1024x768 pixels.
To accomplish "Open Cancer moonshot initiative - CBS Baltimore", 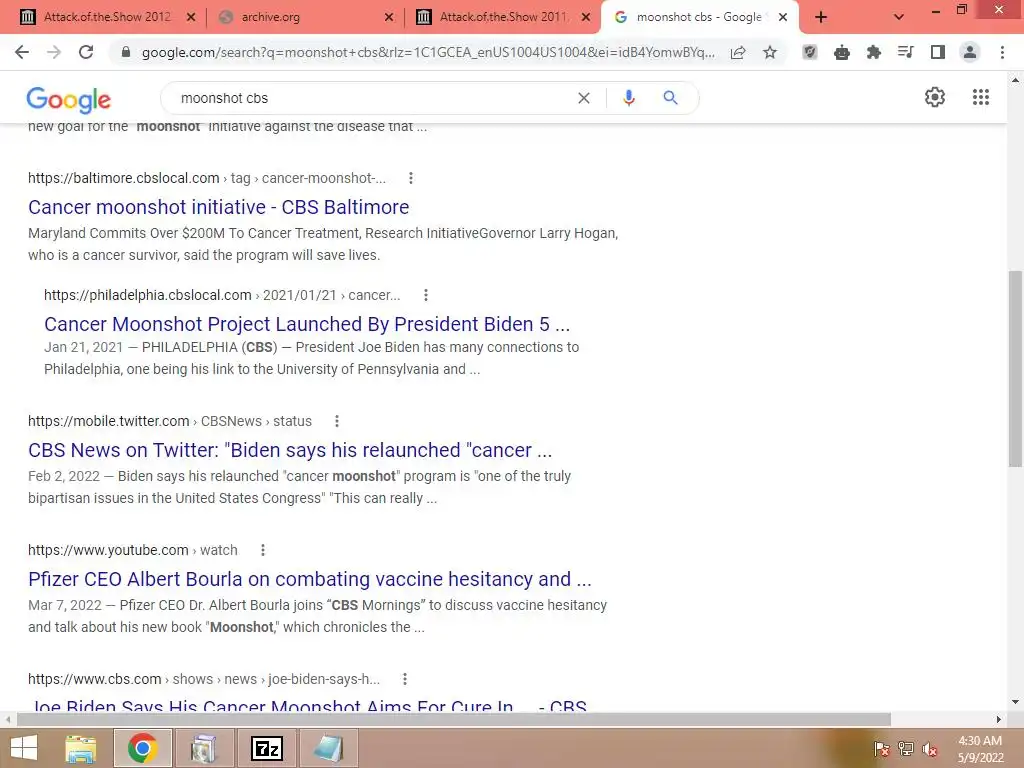I will click(218, 207).
